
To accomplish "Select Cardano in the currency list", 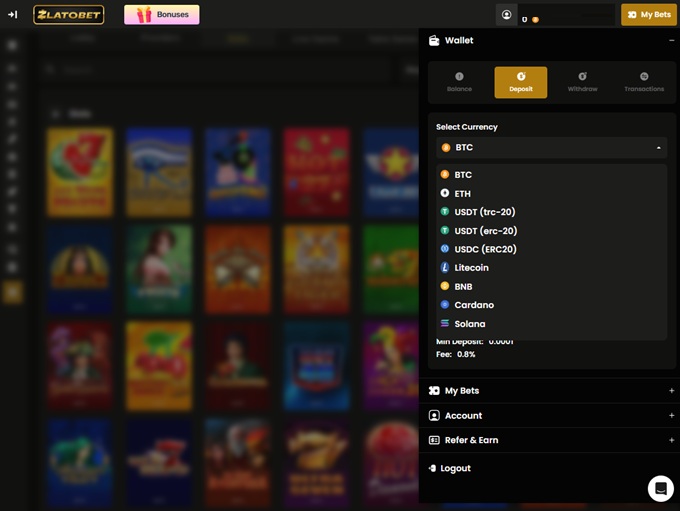I will (x=473, y=305).
